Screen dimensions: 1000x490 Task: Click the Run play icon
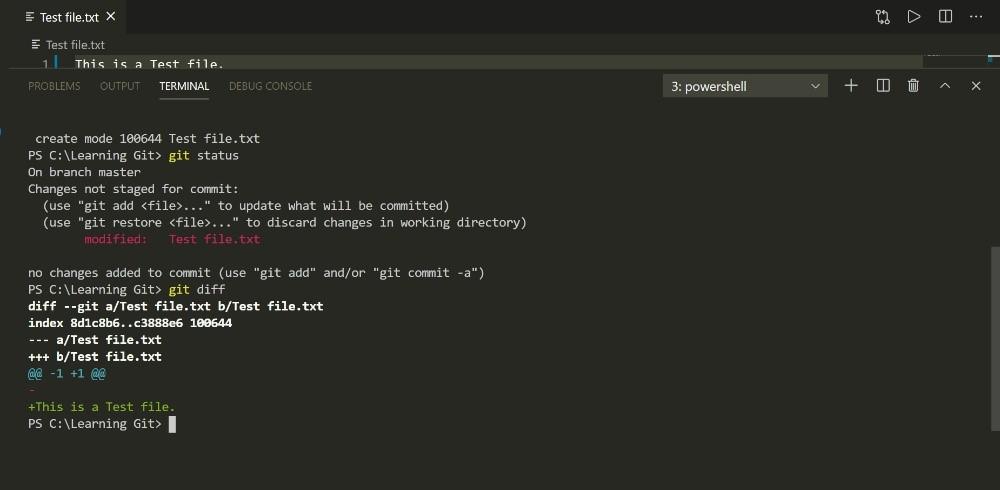click(913, 17)
